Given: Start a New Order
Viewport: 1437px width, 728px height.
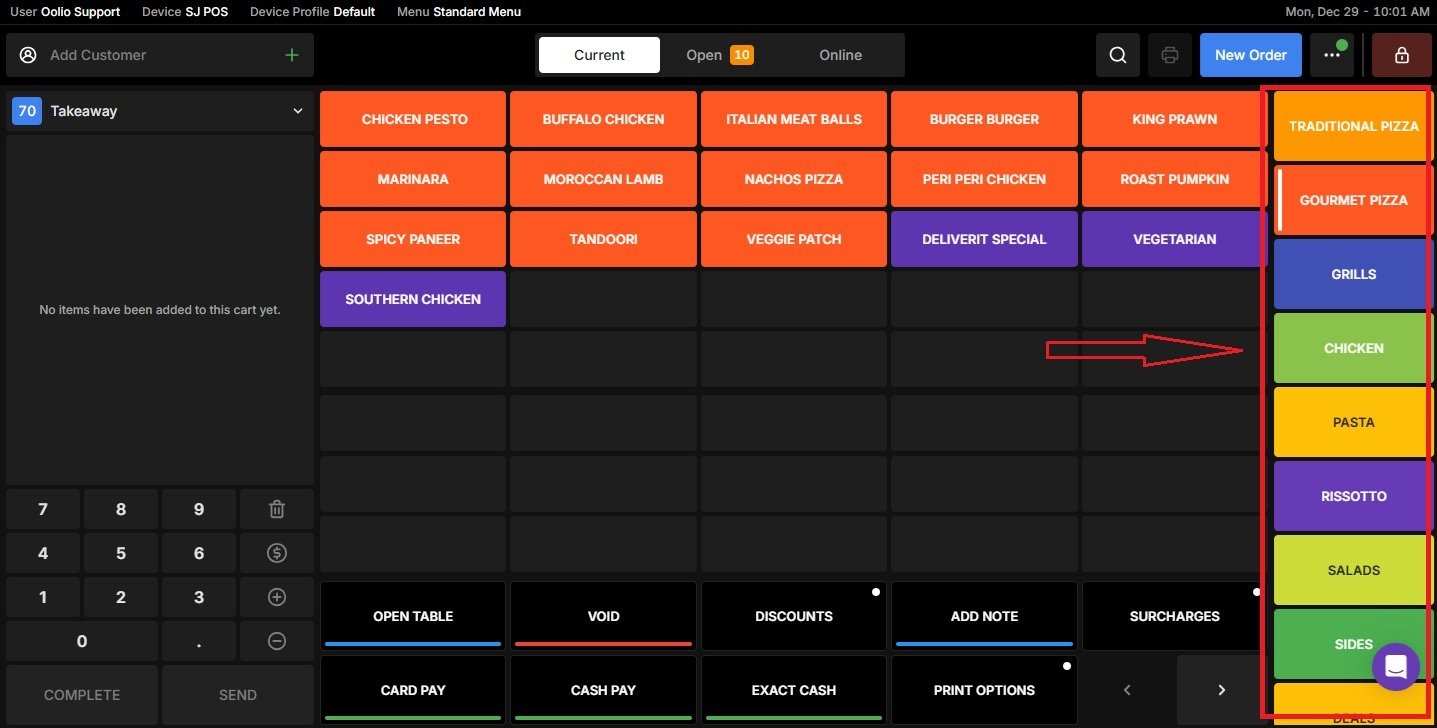Looking at the screenshot, I should click(x=1250, y=55).
